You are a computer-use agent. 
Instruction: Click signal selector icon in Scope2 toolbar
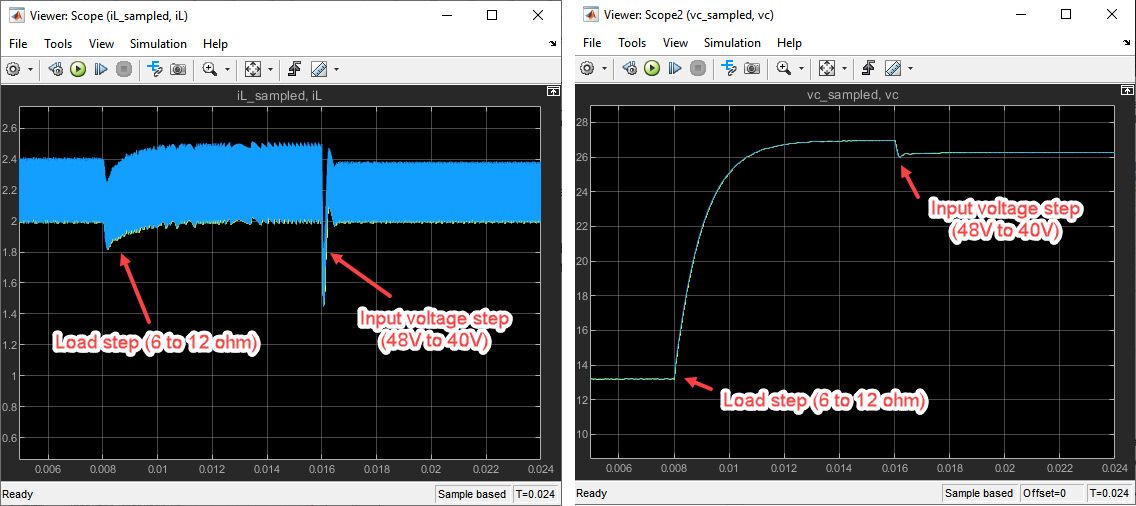tap(729, 68)
